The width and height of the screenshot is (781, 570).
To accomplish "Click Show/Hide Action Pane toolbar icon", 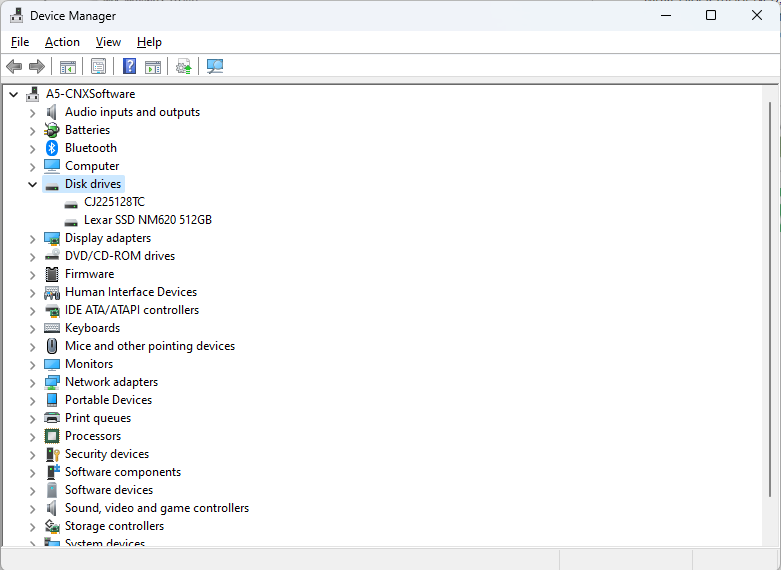I will point(153,66).
